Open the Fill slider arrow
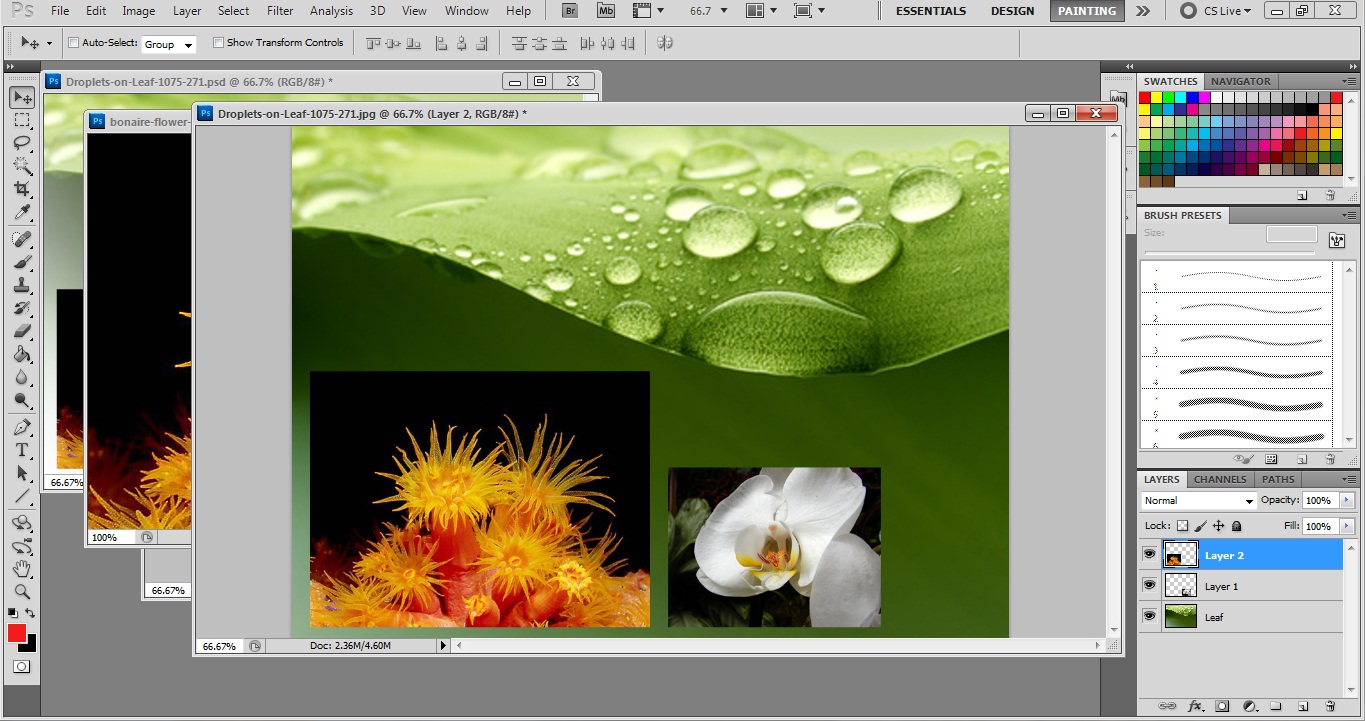Screen dimensions: 1365x721 coord(1346,526)
